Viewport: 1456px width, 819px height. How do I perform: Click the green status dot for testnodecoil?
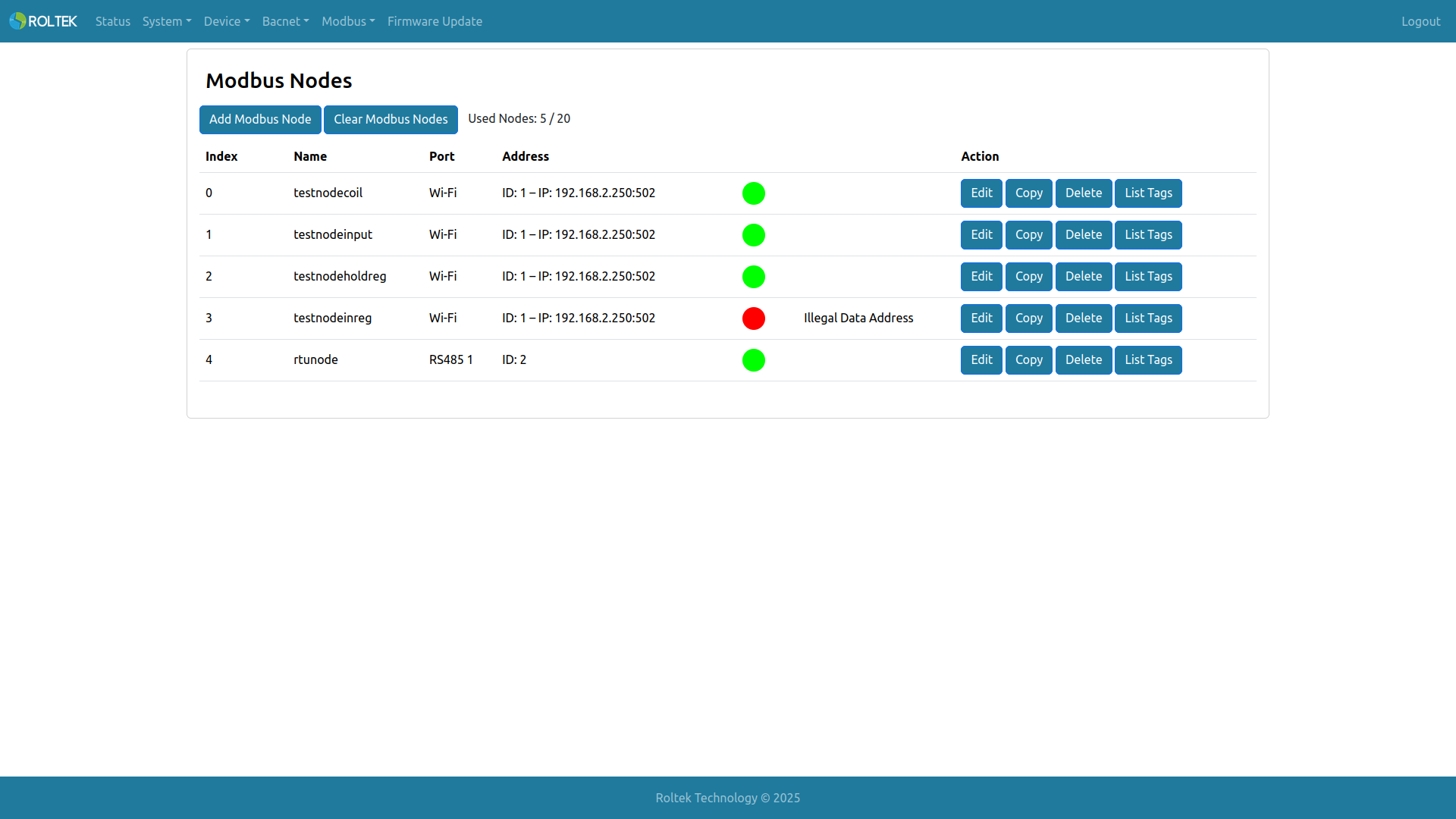pyautogui.click(x=754, y=193)
